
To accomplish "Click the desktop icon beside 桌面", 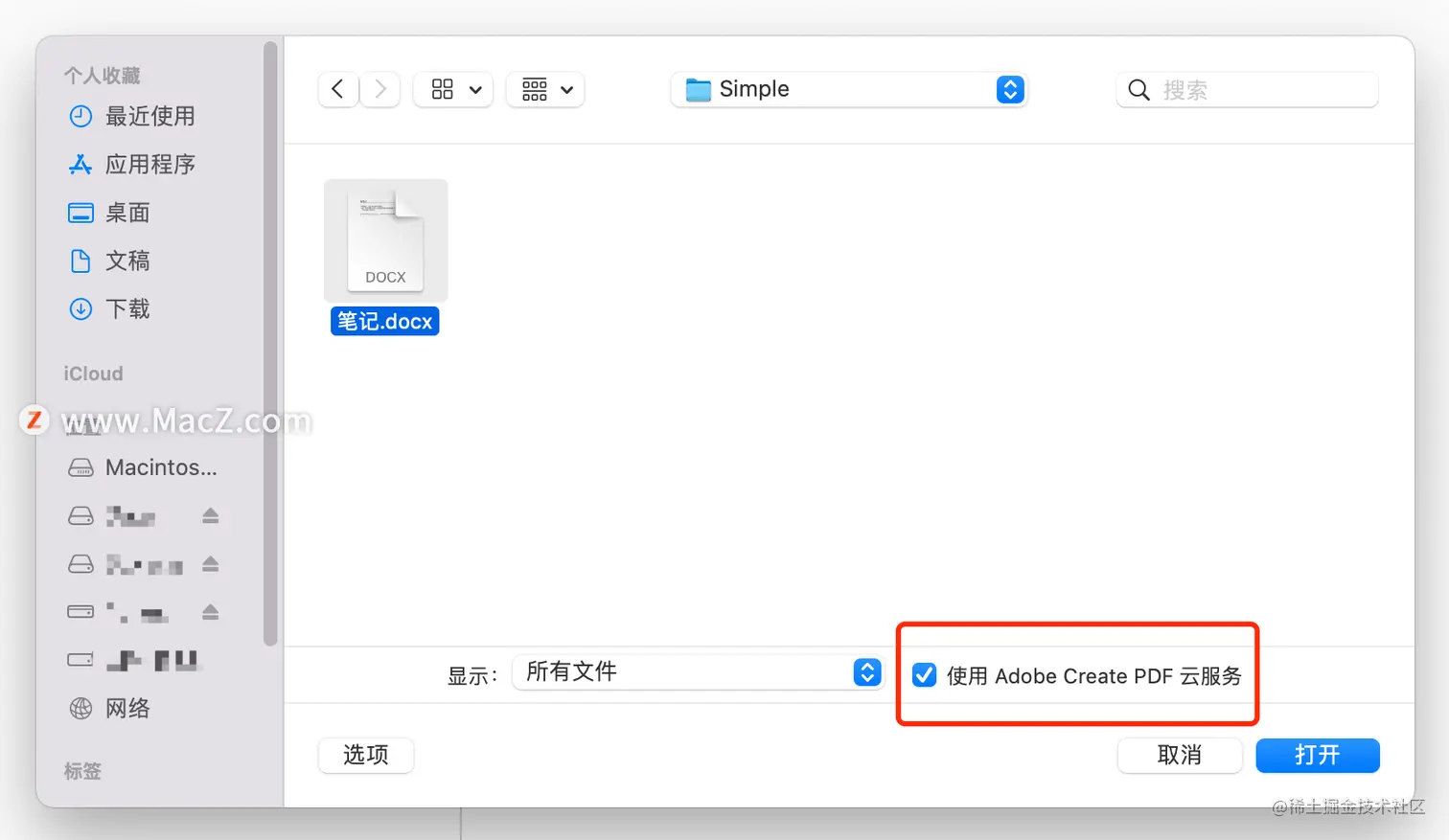I will pos(80,213).
